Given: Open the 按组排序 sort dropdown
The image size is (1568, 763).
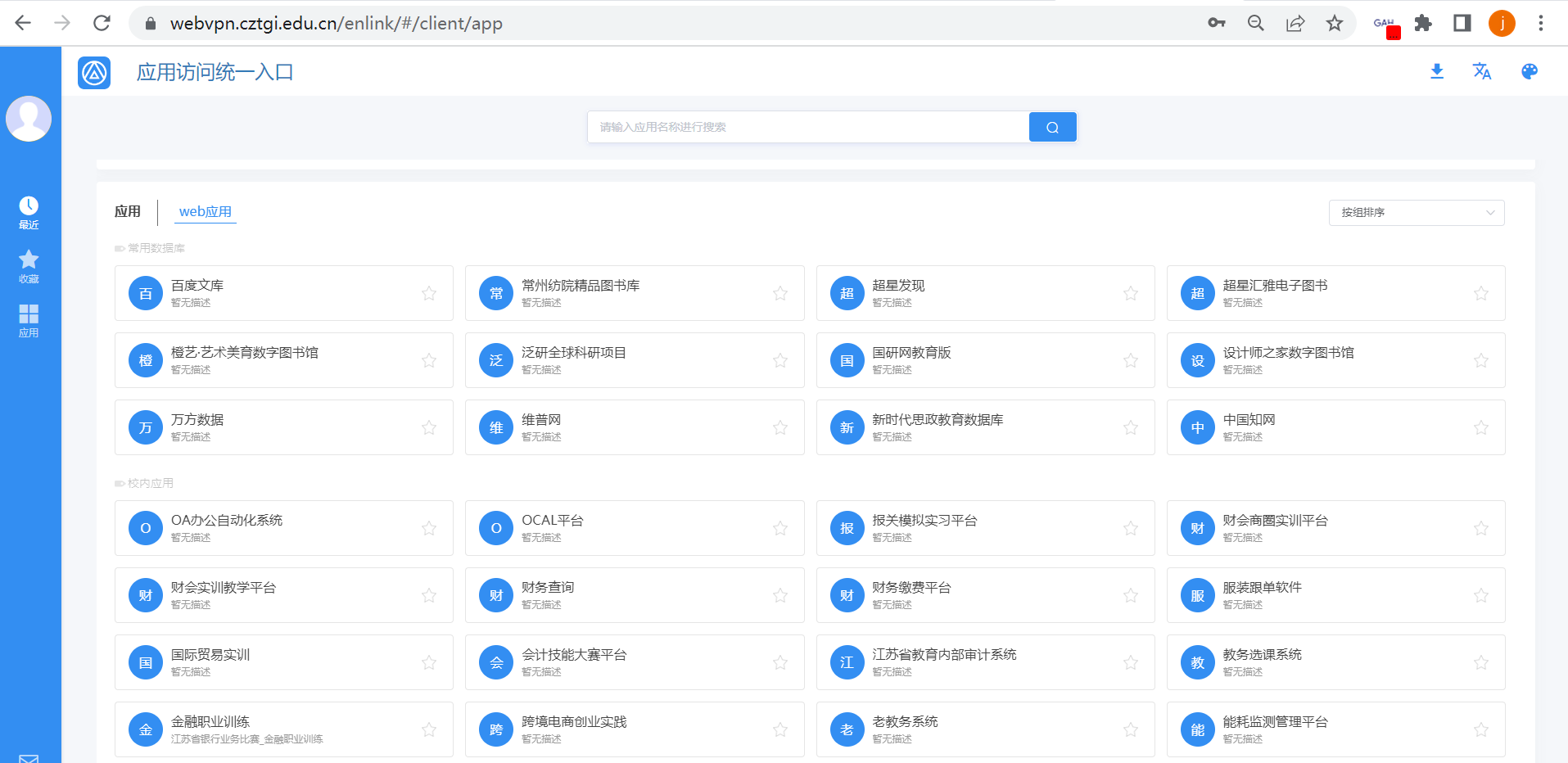Looking at the screenshot, I should 1417,212.
